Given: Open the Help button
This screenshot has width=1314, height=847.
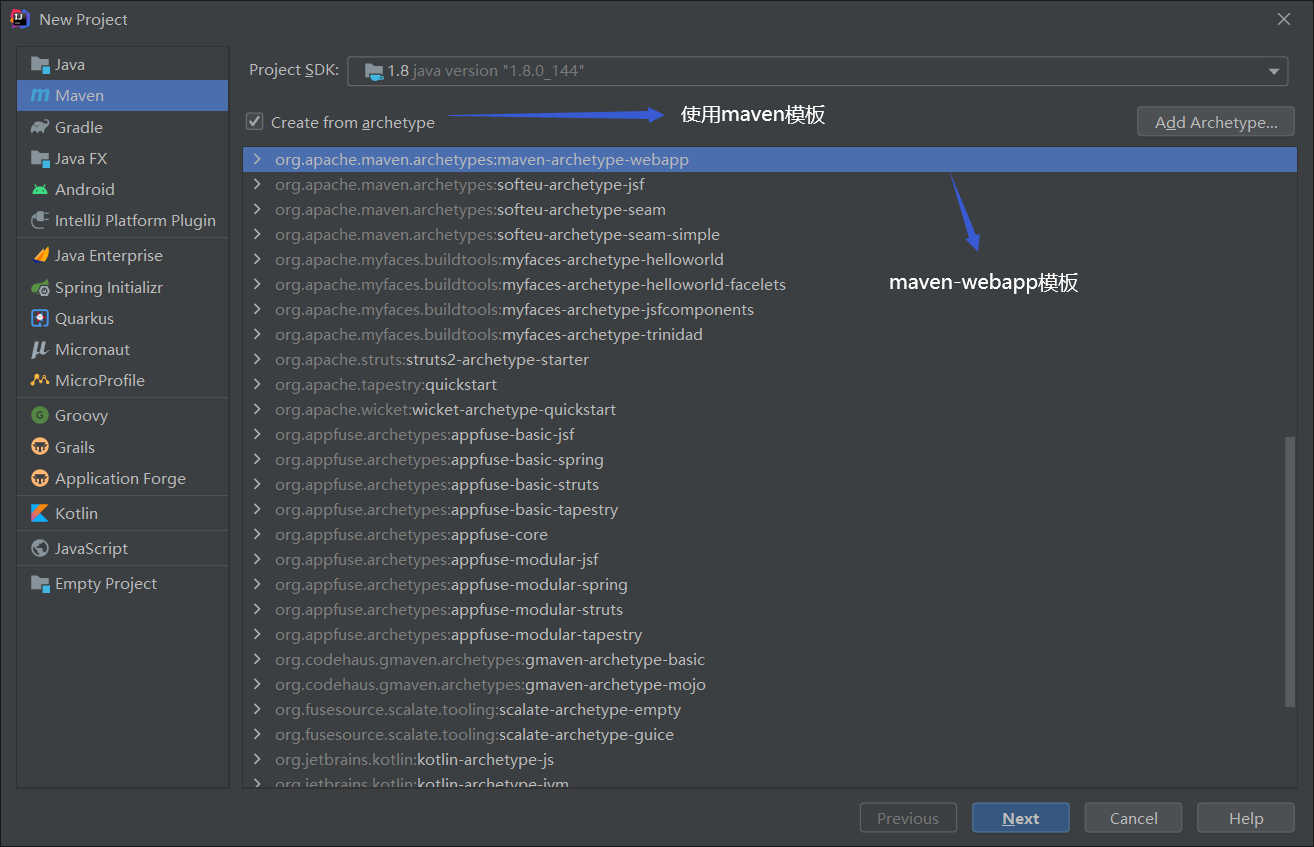Looking at the screenshot, I should pyautogui.click(x=1246, y=818).
